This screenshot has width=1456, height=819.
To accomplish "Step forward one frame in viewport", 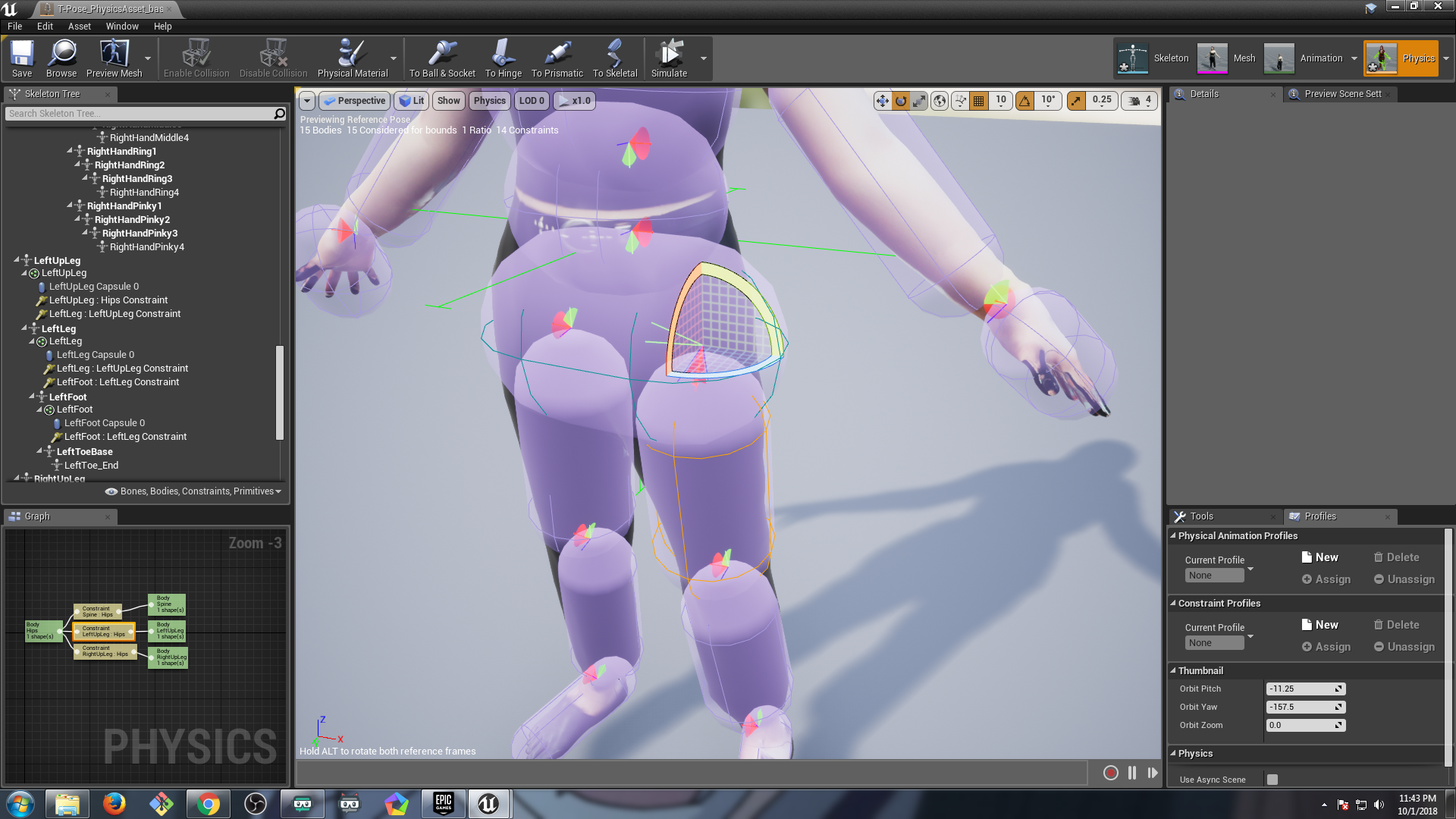I will [x=1153, y=773].
